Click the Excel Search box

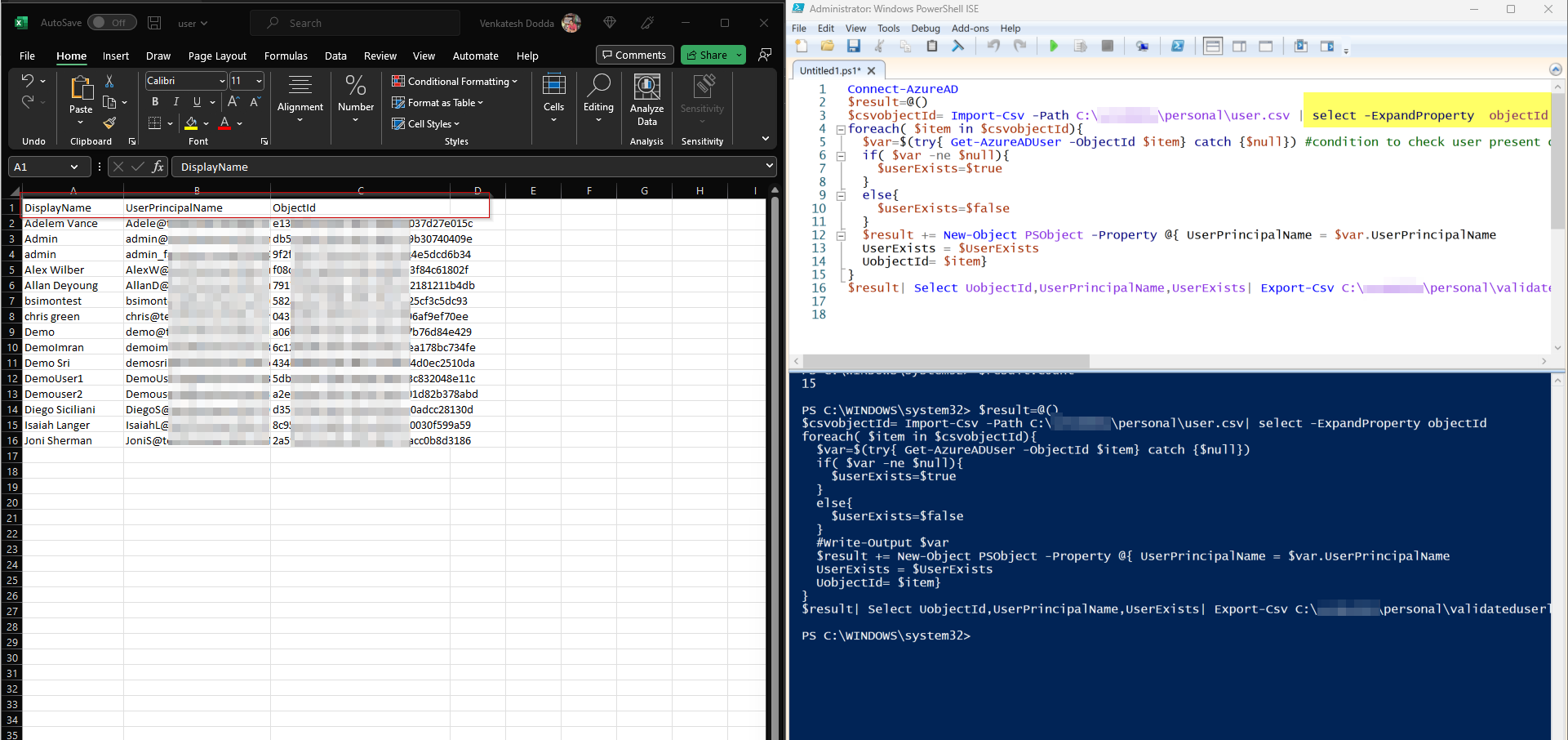[x=355, y=23]
